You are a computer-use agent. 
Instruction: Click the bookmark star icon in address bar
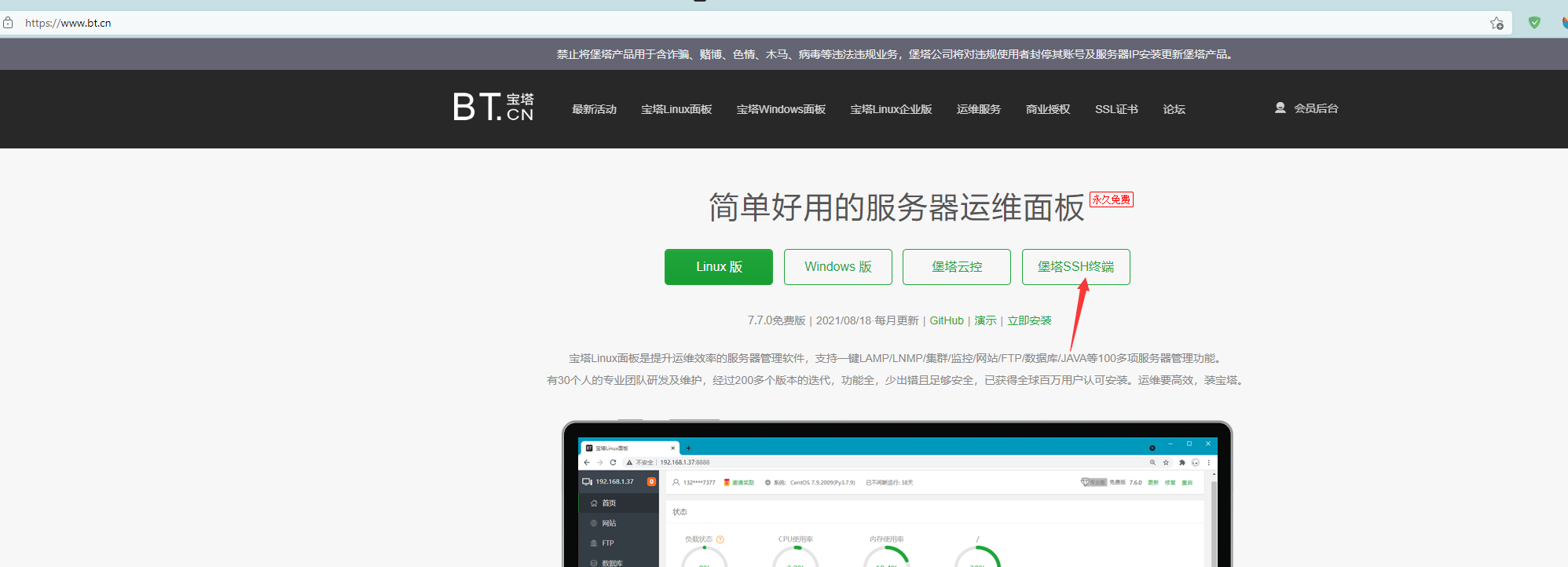tap(1497, 23)
